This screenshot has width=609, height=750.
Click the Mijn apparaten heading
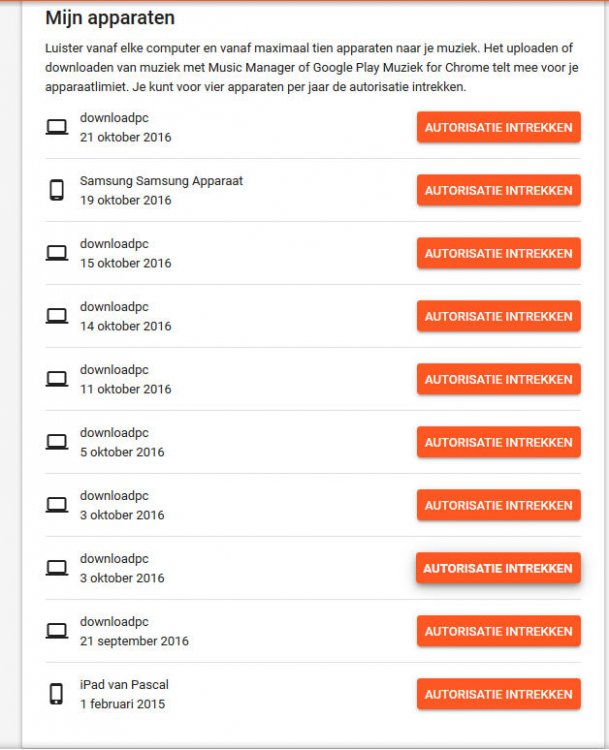[x=110, y=18]
